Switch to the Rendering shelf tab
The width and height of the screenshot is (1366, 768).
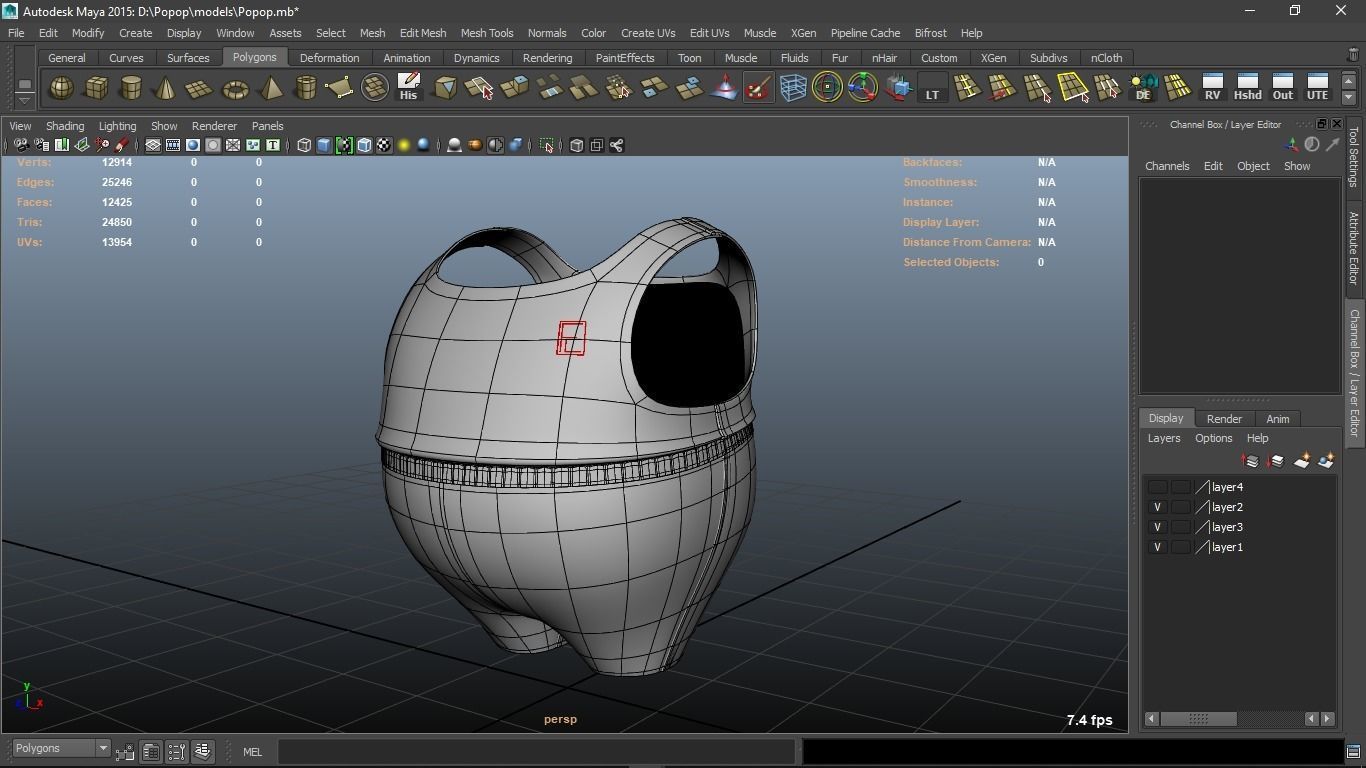click(x=548, y=58)
